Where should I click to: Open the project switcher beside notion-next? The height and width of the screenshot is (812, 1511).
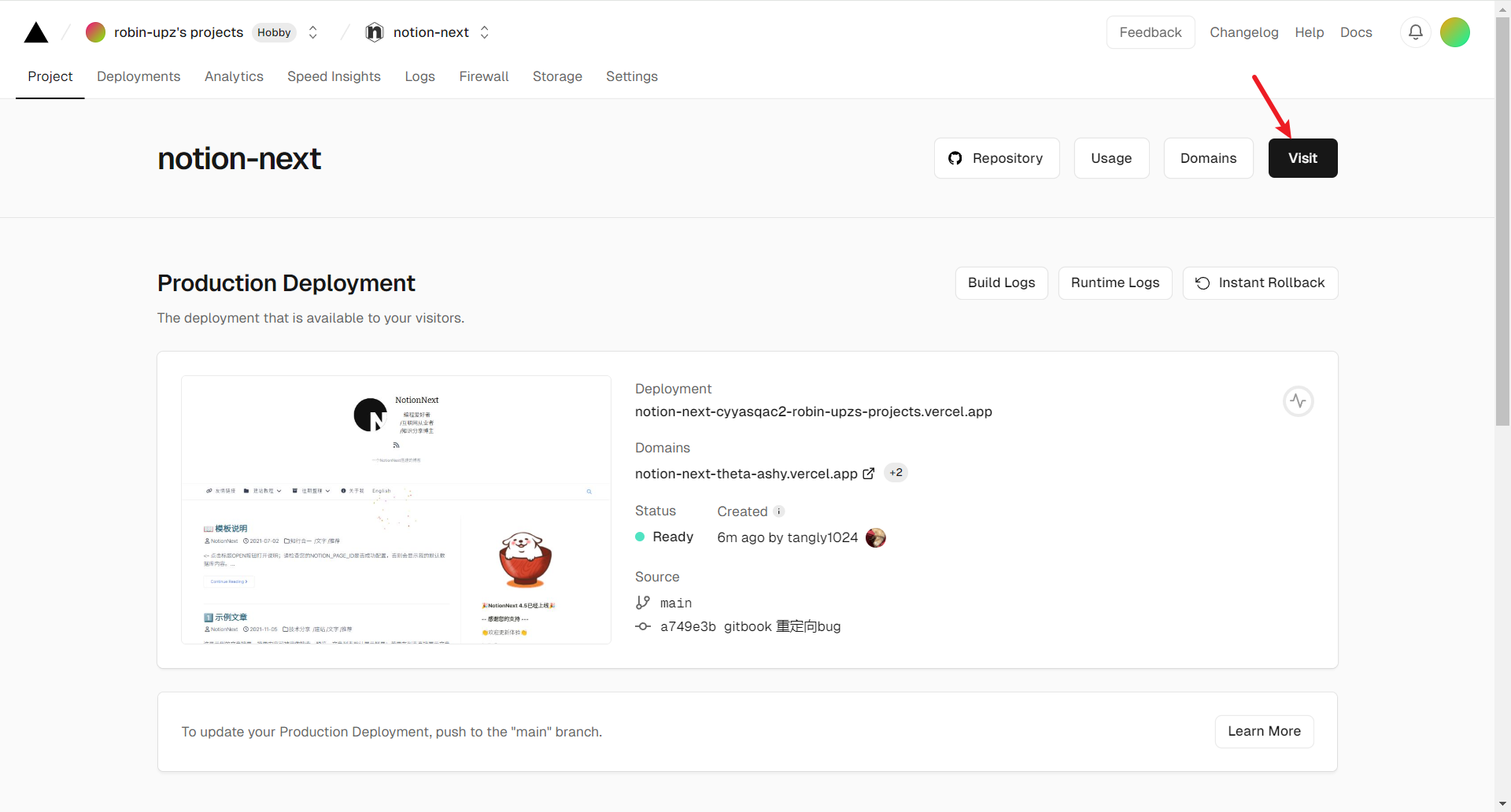[485, 32]
